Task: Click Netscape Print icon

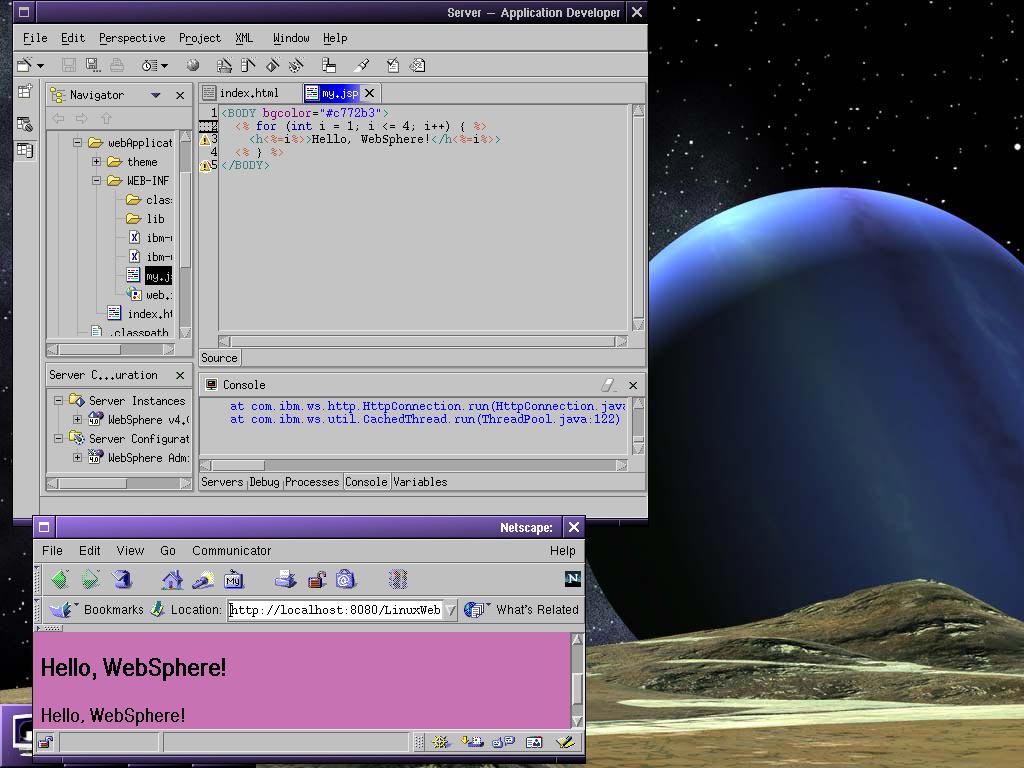Action: click(285, 579)
